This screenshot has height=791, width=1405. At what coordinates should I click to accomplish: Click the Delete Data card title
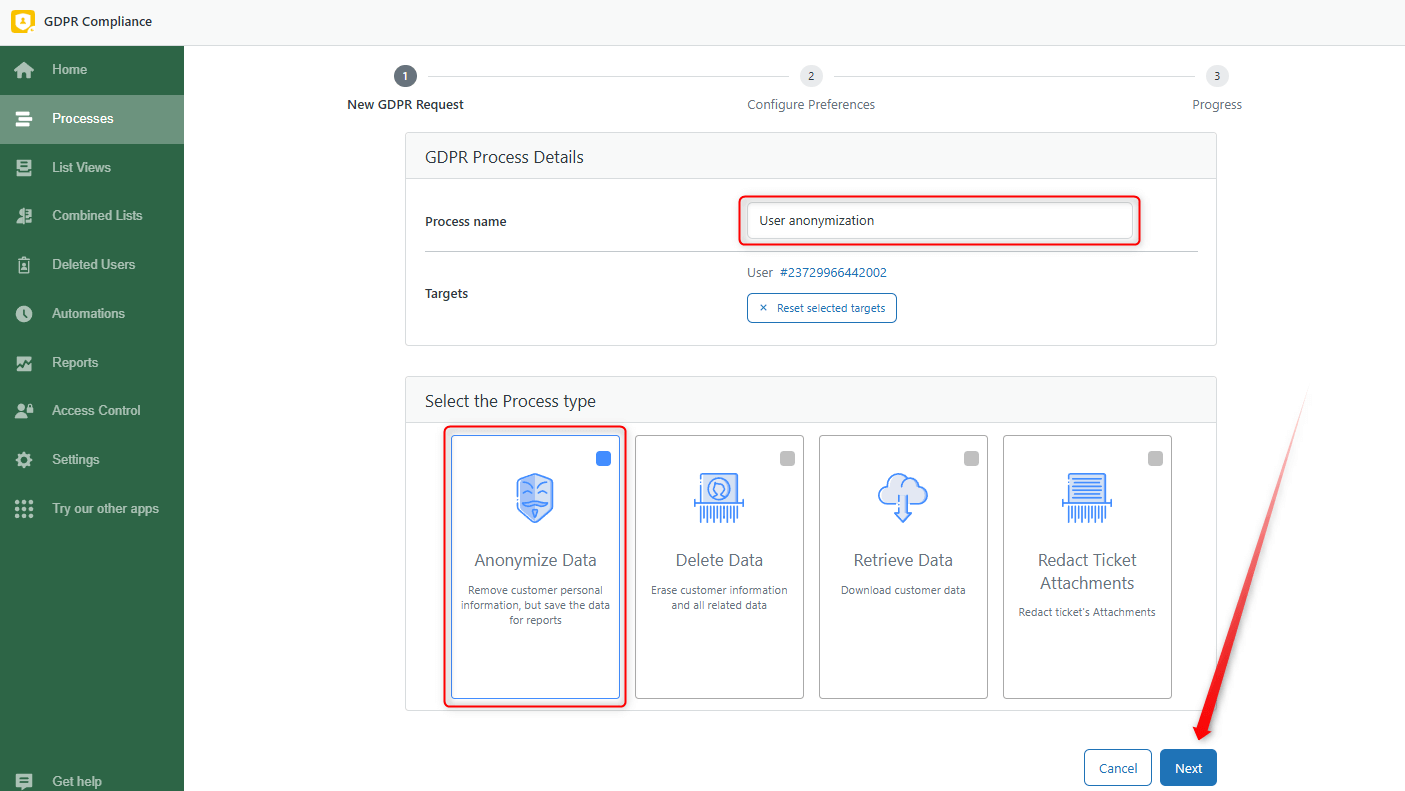coord(719,560)
